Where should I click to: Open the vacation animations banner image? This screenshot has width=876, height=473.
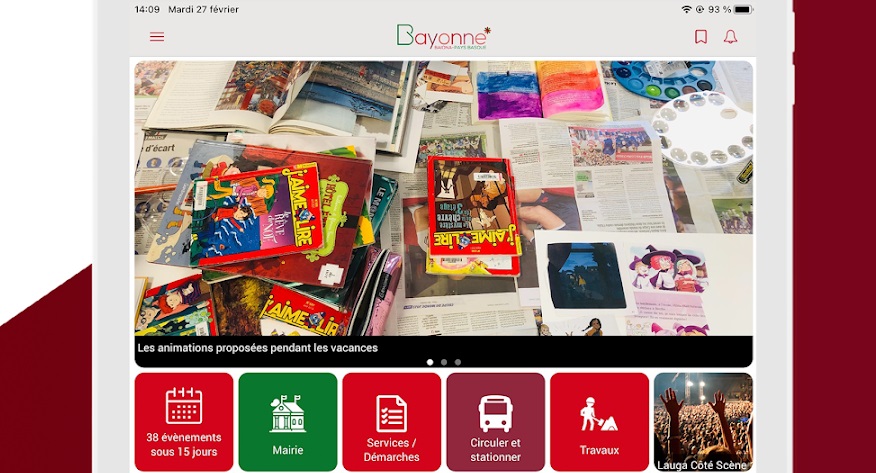click(x=444, y=198)
